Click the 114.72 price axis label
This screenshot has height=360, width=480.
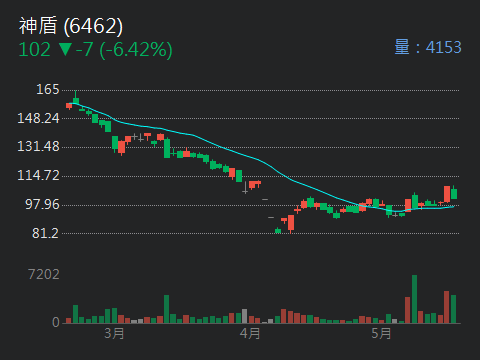[38, 175]
